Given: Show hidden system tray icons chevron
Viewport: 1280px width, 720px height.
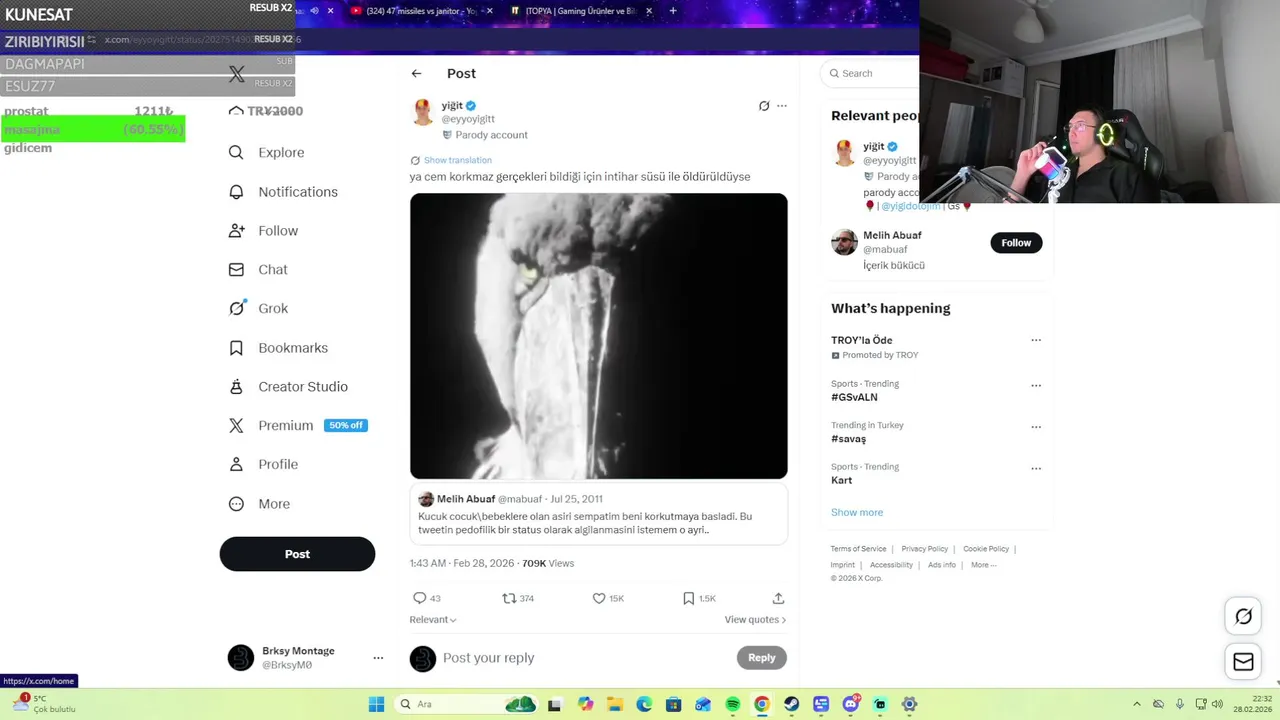Looking at the screenshot, I should point(1136,704).
